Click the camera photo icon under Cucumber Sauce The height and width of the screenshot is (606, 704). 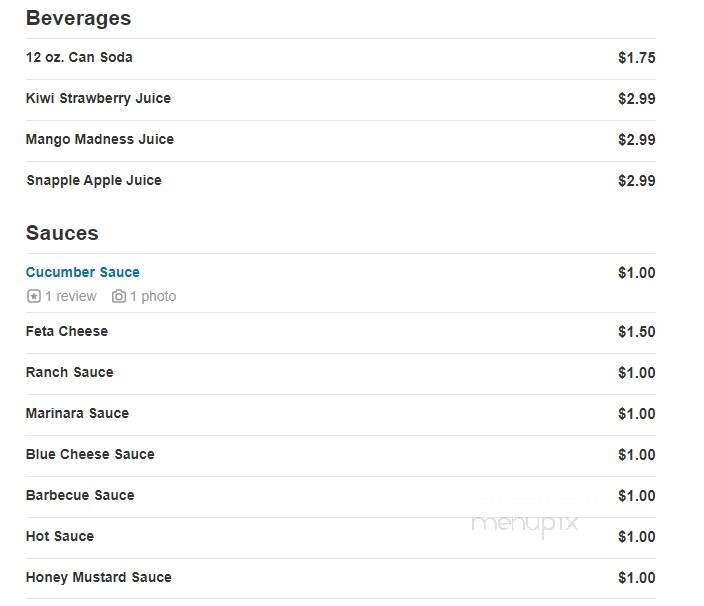pos(119,296)
